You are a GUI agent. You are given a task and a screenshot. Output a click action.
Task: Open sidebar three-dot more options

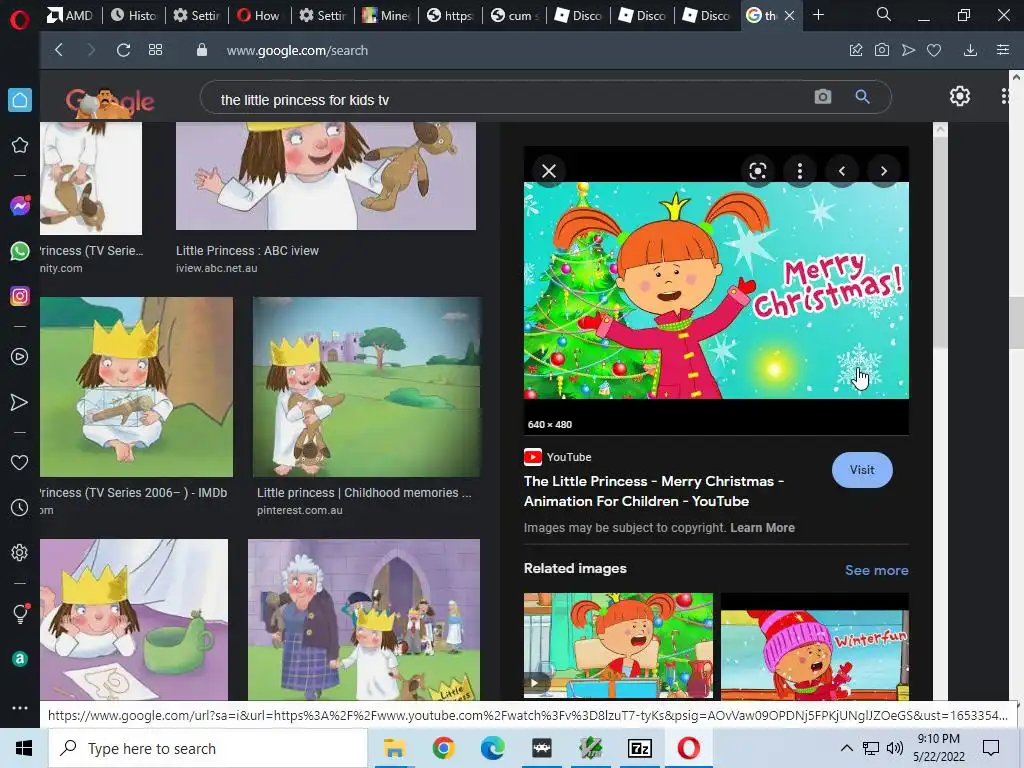pyautogui.click(x=20, y=708)
